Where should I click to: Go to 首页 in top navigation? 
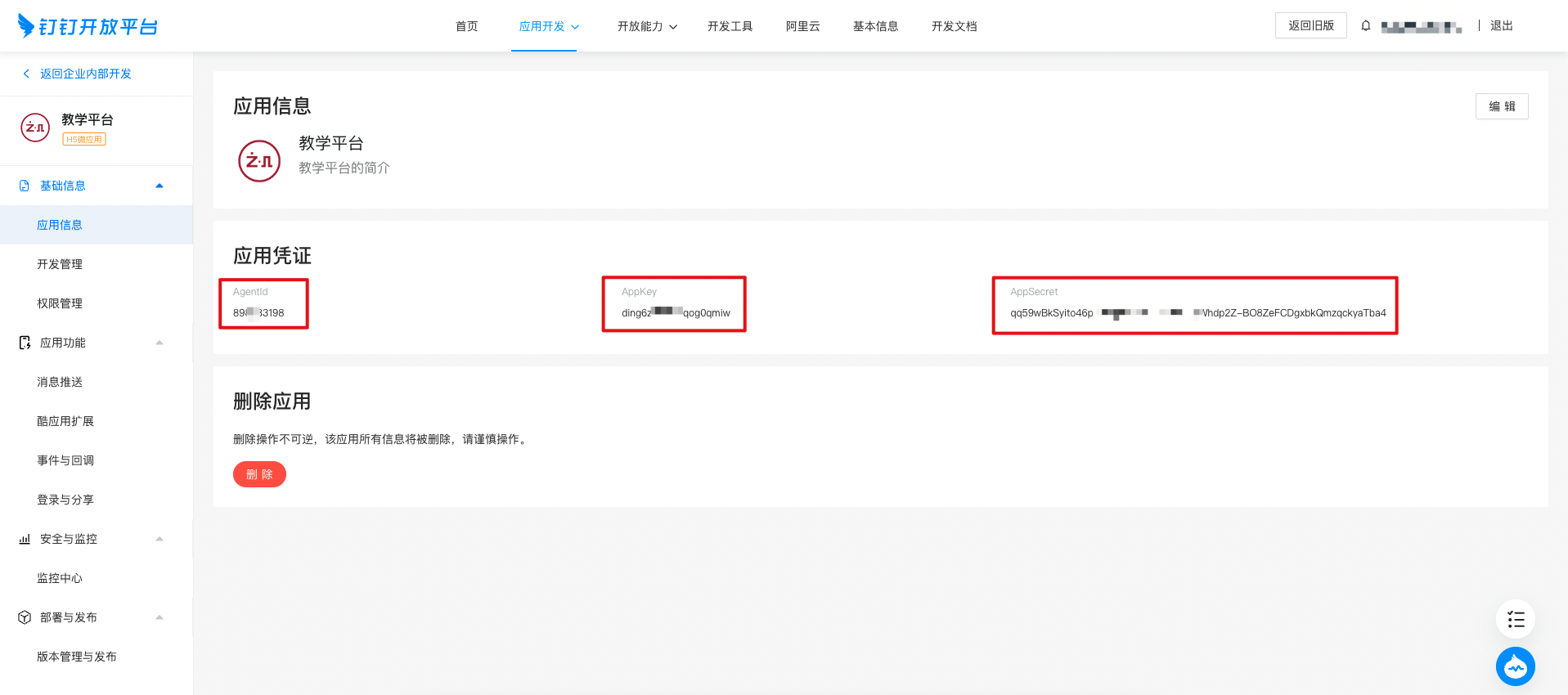point(467,26)
